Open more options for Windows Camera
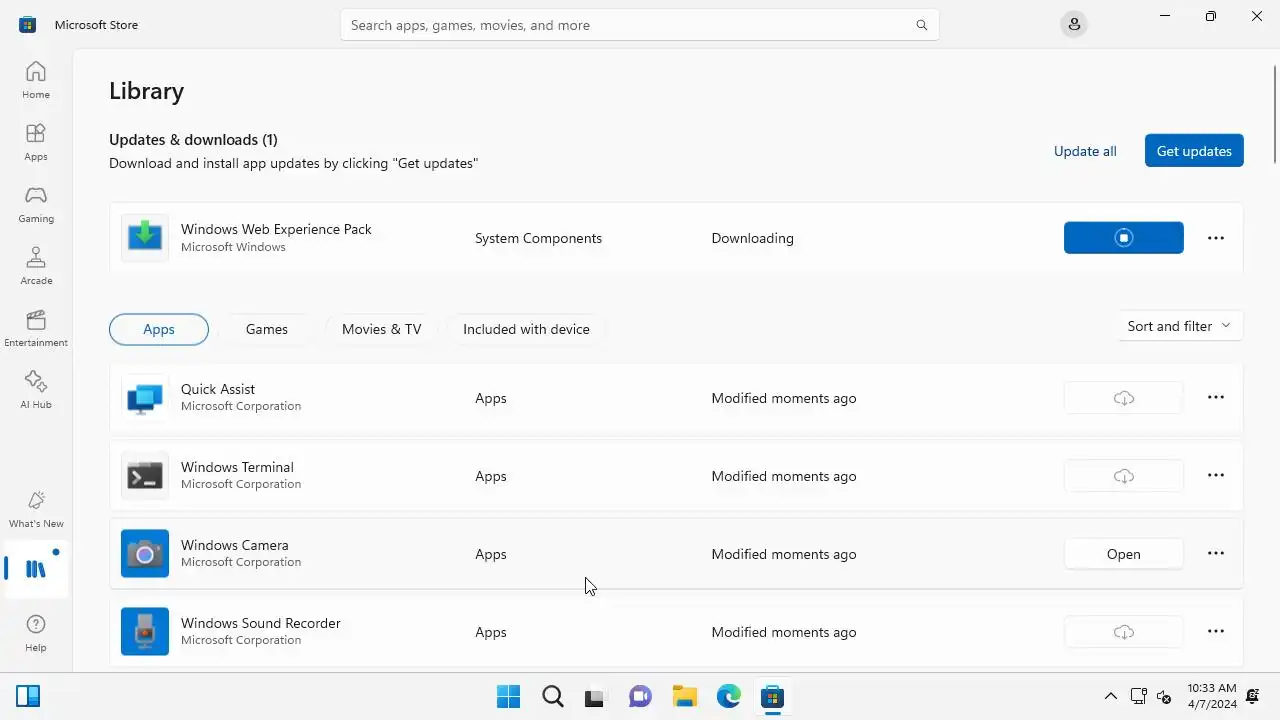1280x720 pixels. click(x=1216, y=553)
